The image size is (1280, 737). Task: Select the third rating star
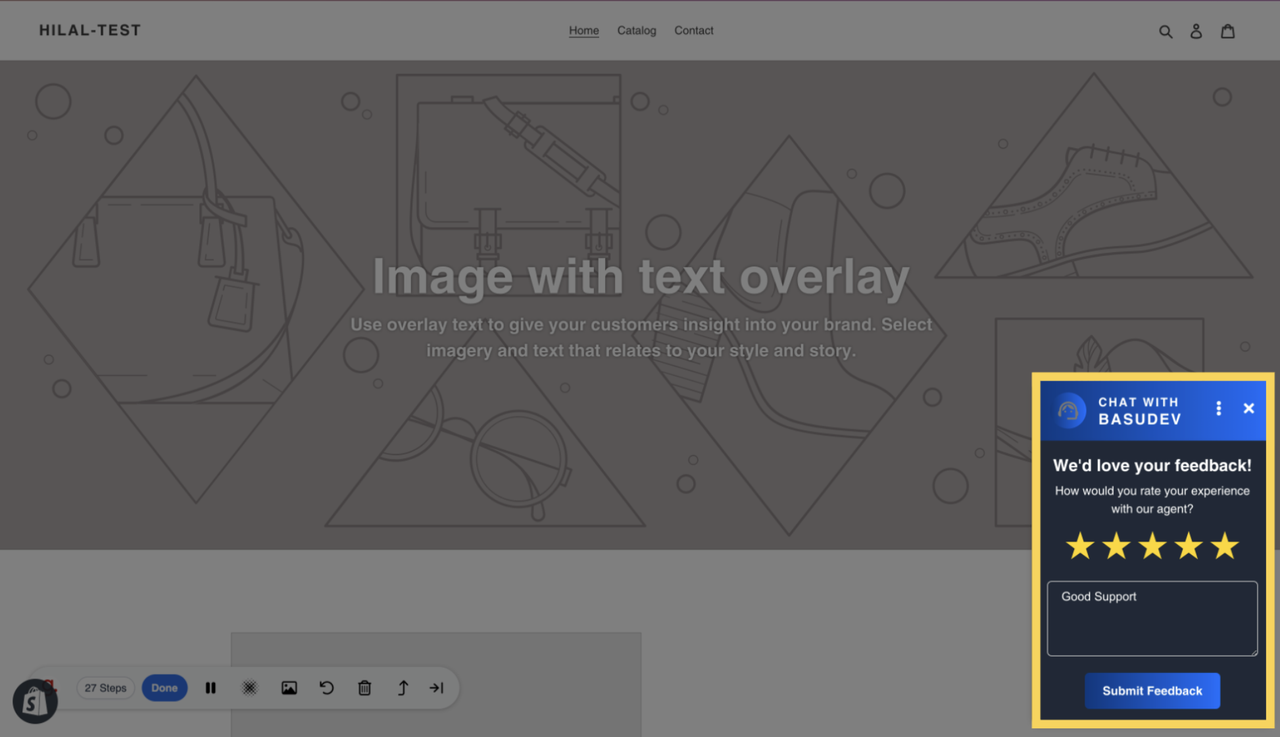click(x=1152, y=546)
